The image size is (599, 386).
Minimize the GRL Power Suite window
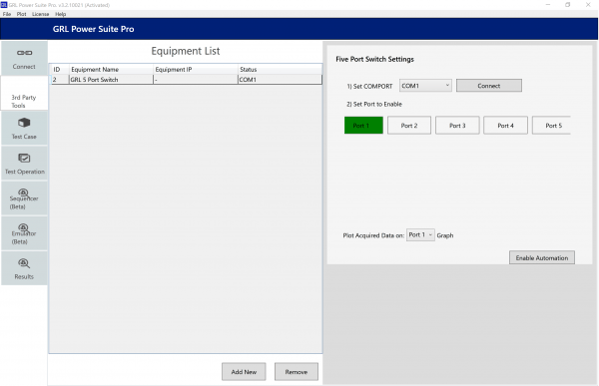[x=548, y=5]
